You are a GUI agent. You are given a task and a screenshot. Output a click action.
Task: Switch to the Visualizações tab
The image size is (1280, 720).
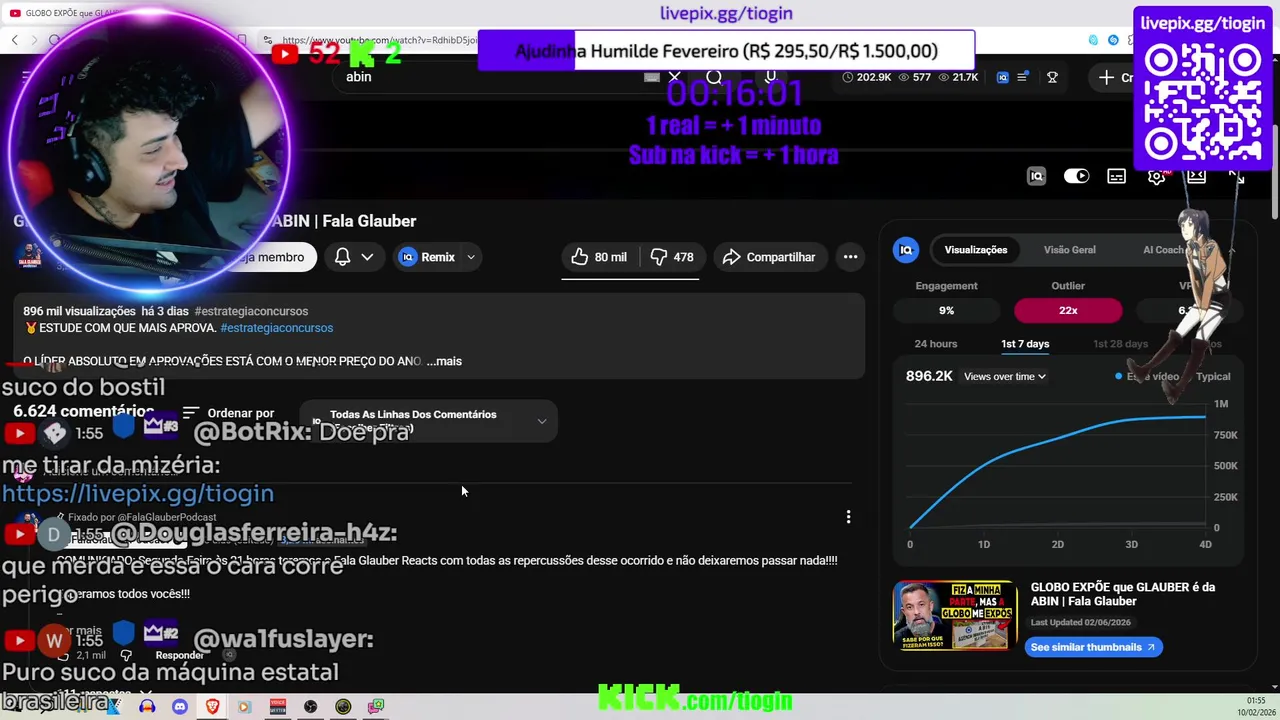click(x=975, y=250)
